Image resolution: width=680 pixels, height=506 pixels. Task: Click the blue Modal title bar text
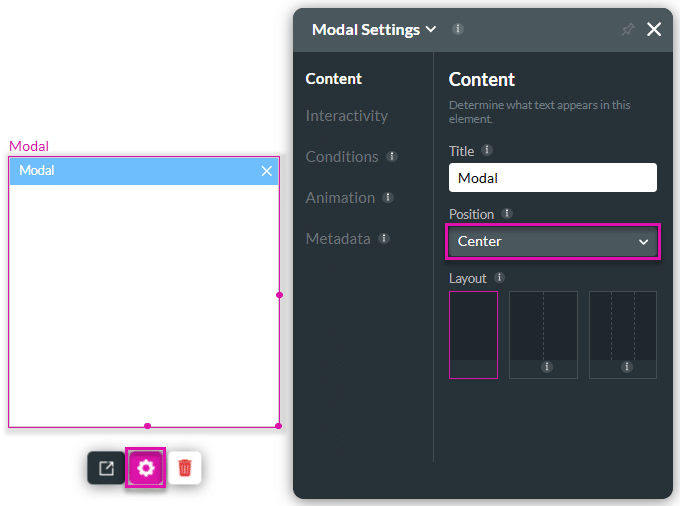click(x=37, y=170)
